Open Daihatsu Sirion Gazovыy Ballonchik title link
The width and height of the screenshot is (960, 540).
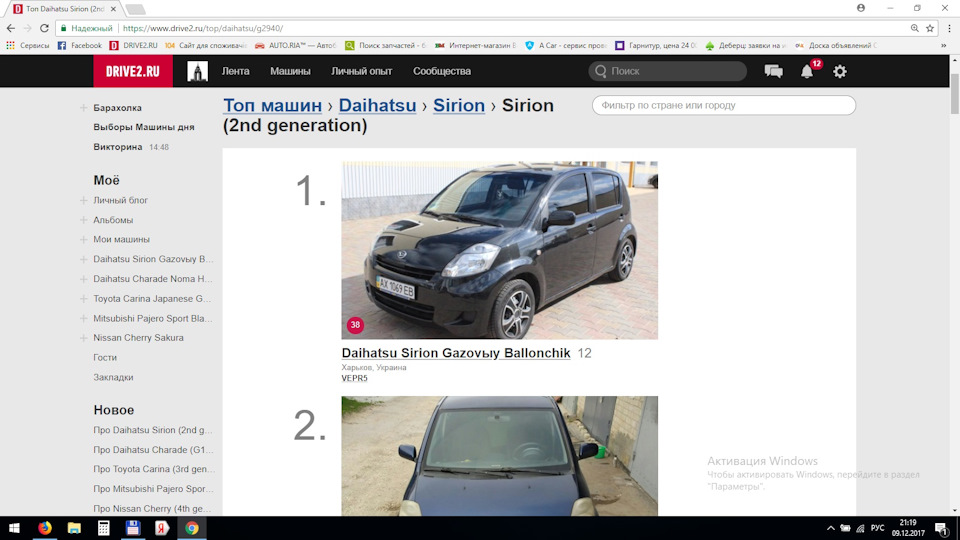[x=456, y=353]
